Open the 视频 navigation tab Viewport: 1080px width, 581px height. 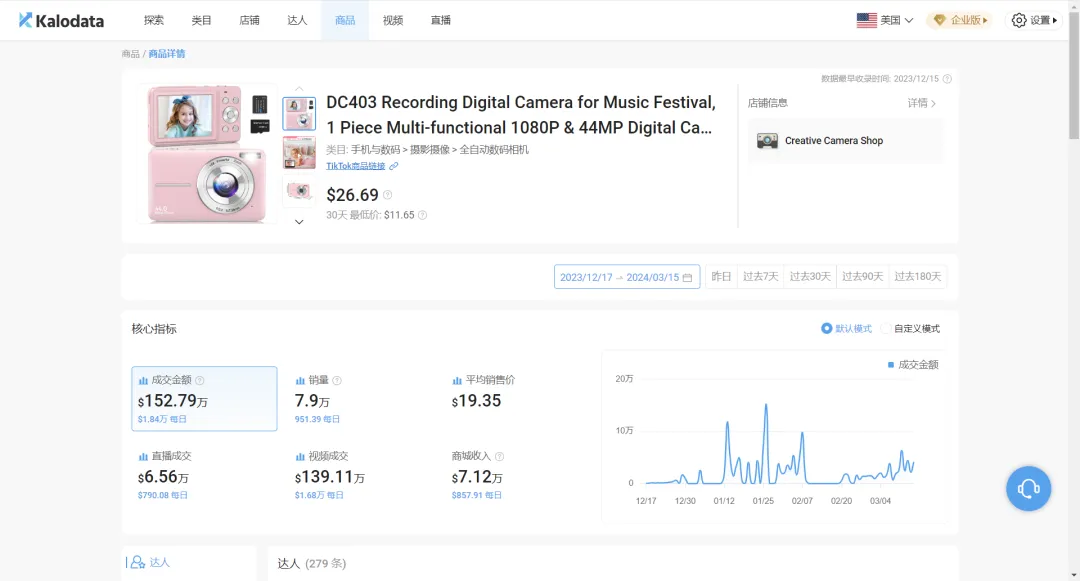[x=393, y=20]
